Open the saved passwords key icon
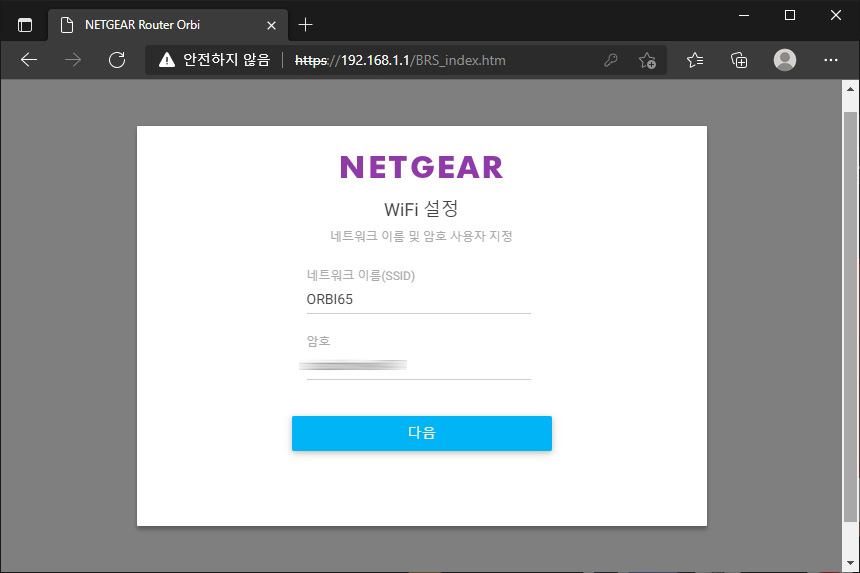The width and height of the screenshot is (860, 573). [x=610, y=60]
